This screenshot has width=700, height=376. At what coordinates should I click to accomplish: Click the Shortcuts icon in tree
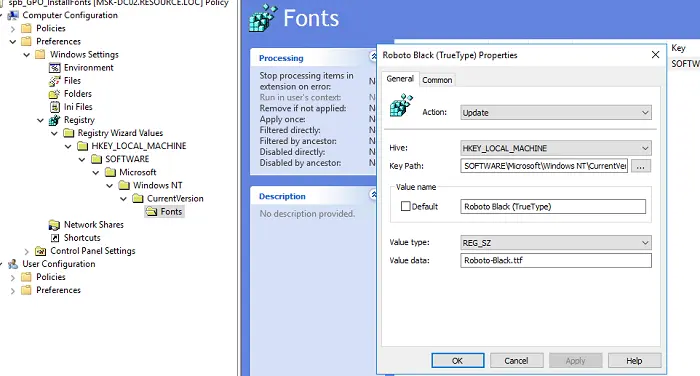coord(54,238)
